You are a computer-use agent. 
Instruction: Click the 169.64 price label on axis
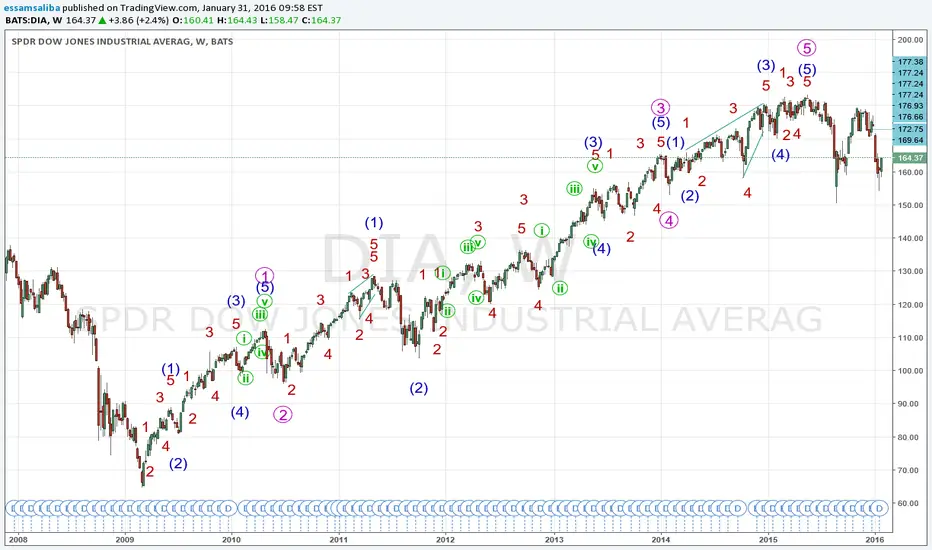click(x=910, y=140)
